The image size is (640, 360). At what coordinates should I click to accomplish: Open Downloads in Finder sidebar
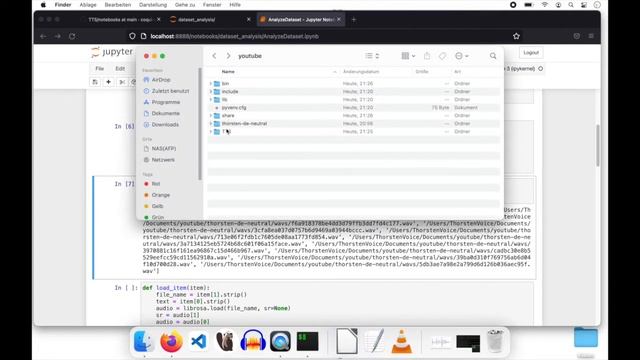[161, 124]
